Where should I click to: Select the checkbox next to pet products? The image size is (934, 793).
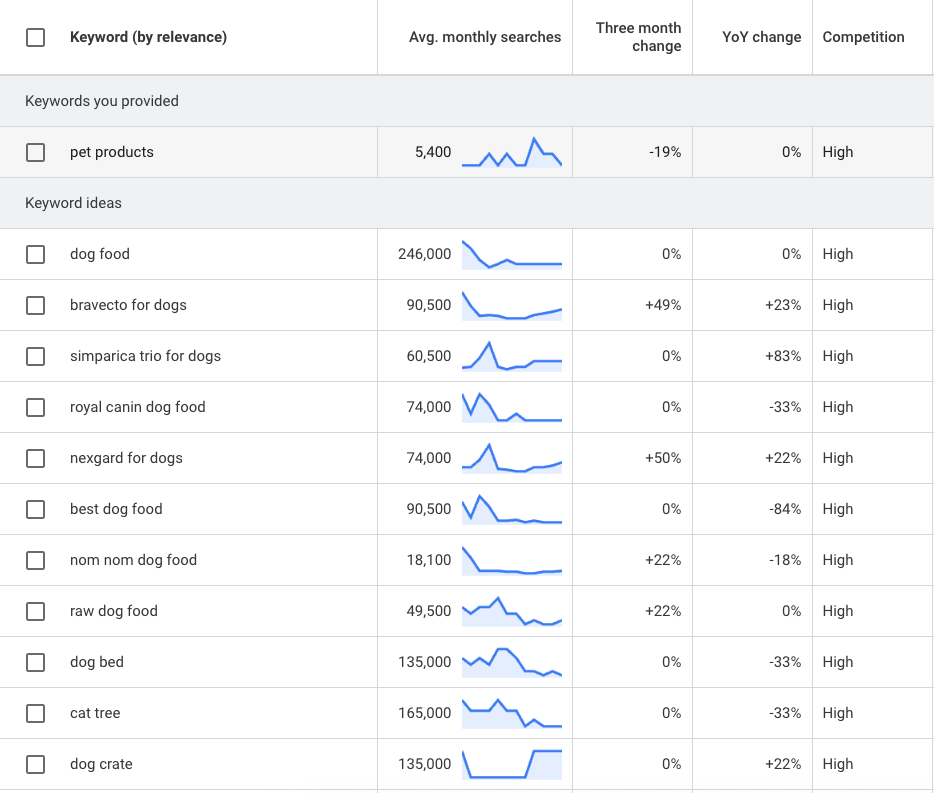35,152
